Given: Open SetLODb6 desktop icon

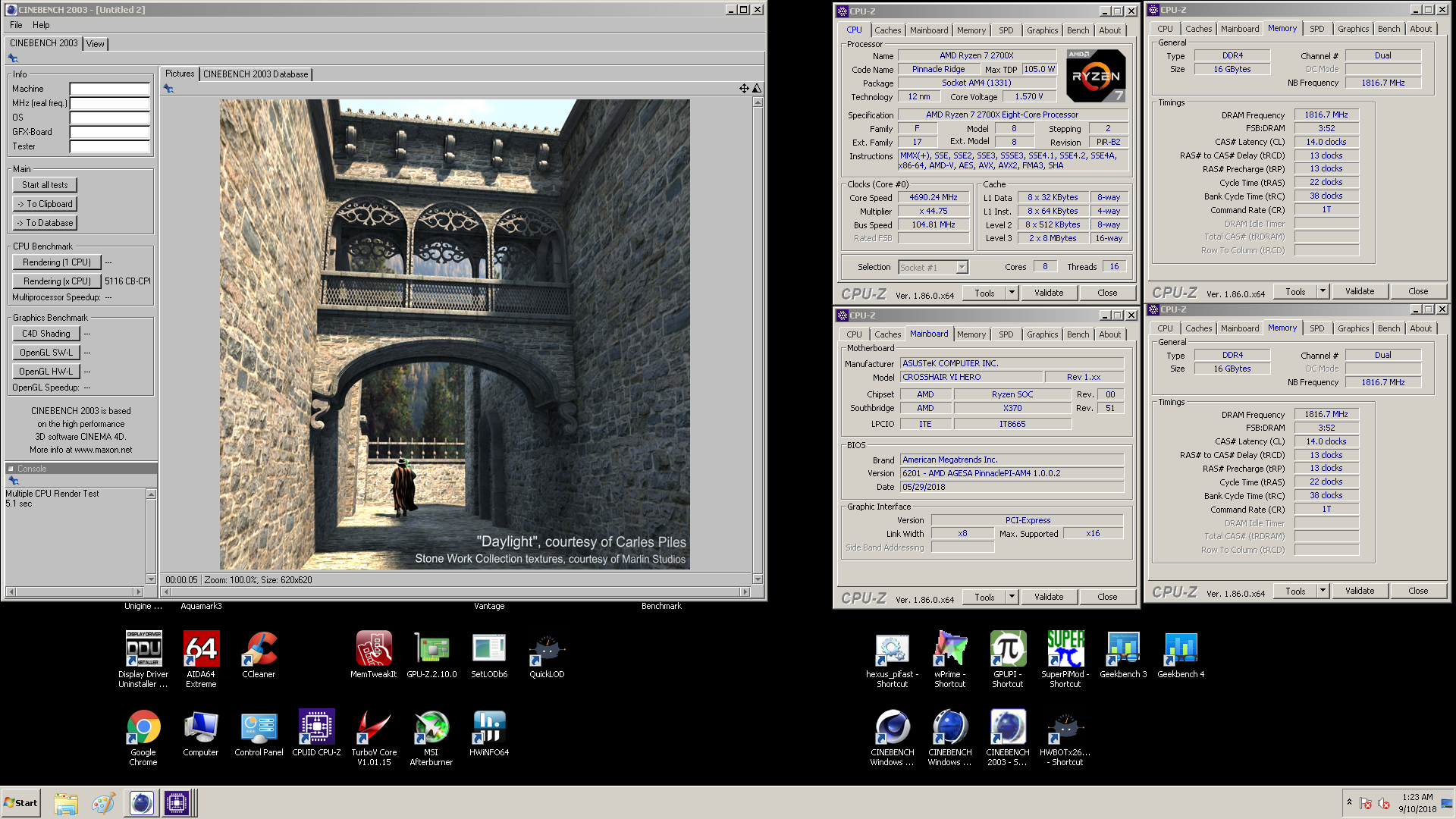Looking at the screenshot, I should coord(489,654).
